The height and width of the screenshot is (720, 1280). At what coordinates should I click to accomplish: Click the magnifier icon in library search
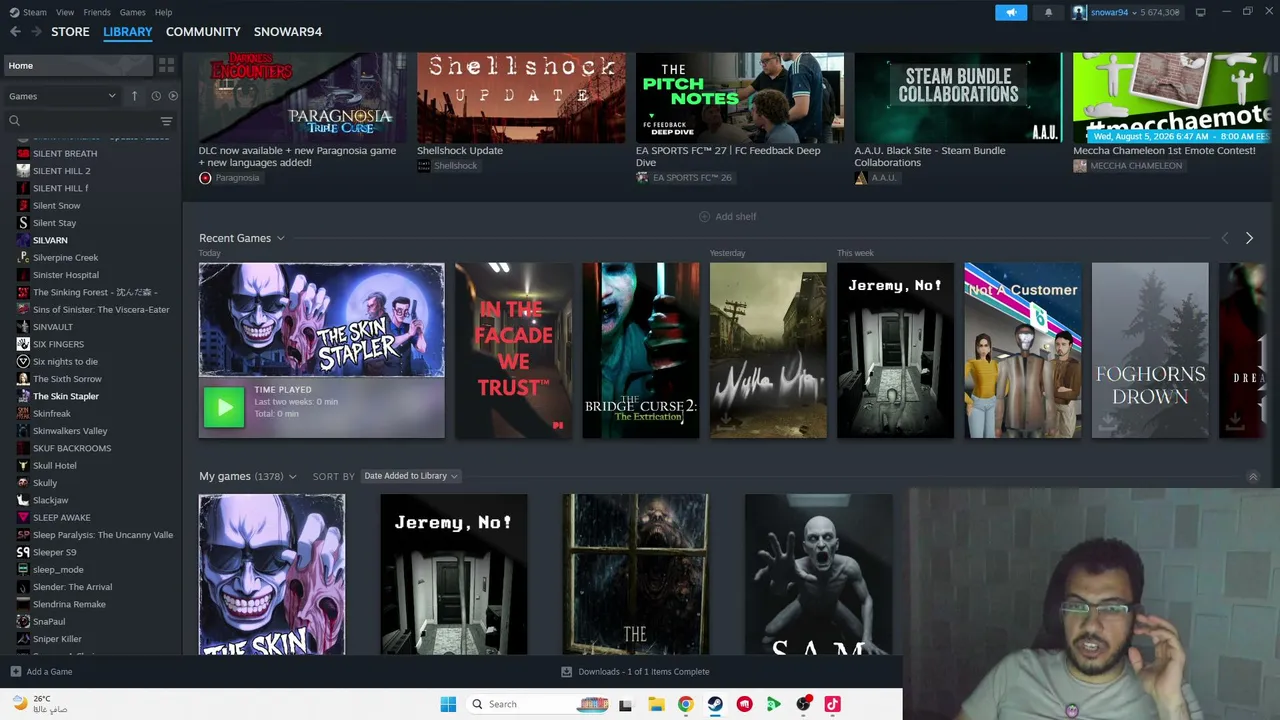coord(14,121)
